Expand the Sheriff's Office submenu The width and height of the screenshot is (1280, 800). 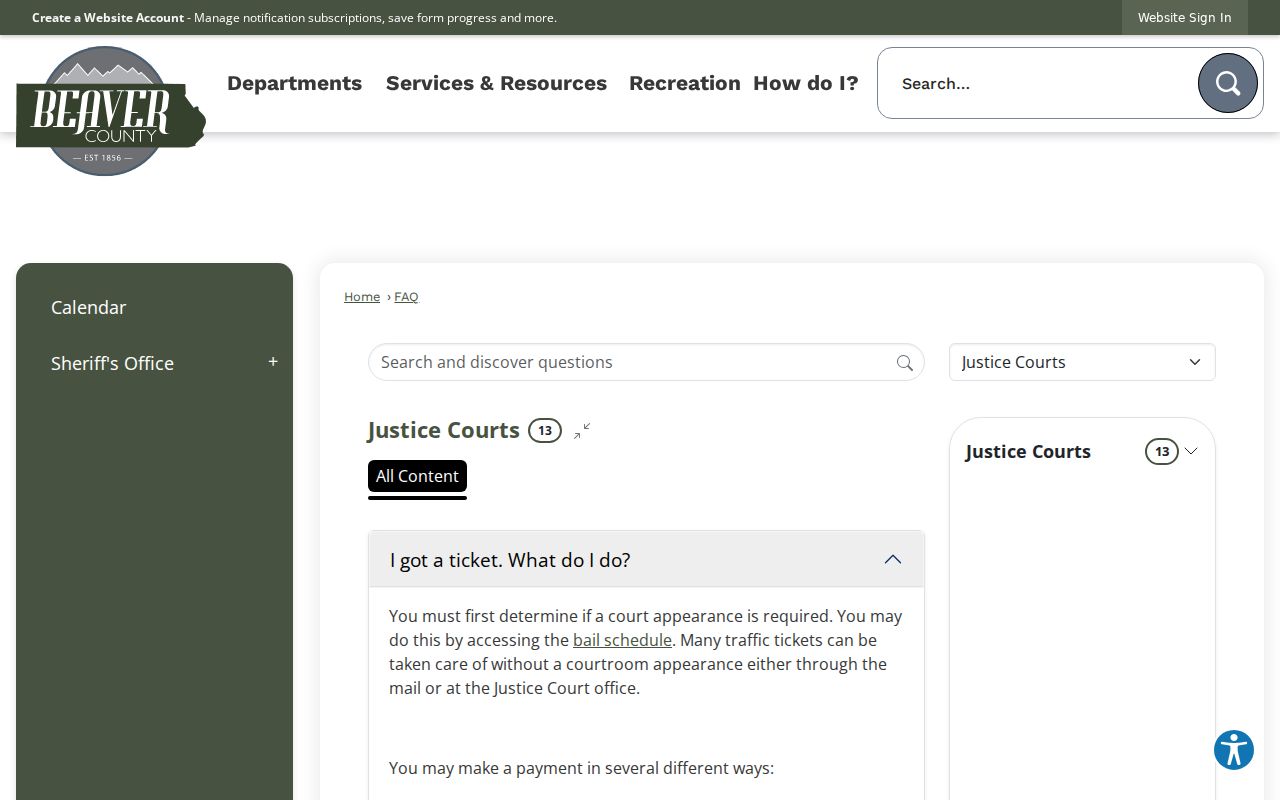point(273,362)
